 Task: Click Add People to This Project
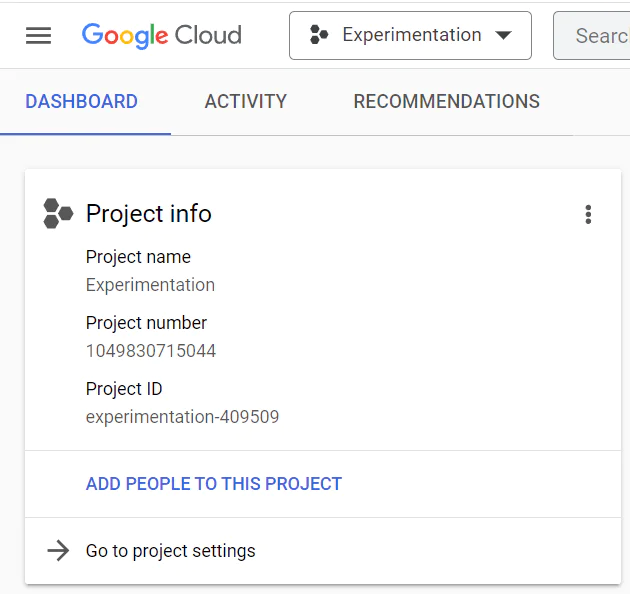(x=214, y=484)
